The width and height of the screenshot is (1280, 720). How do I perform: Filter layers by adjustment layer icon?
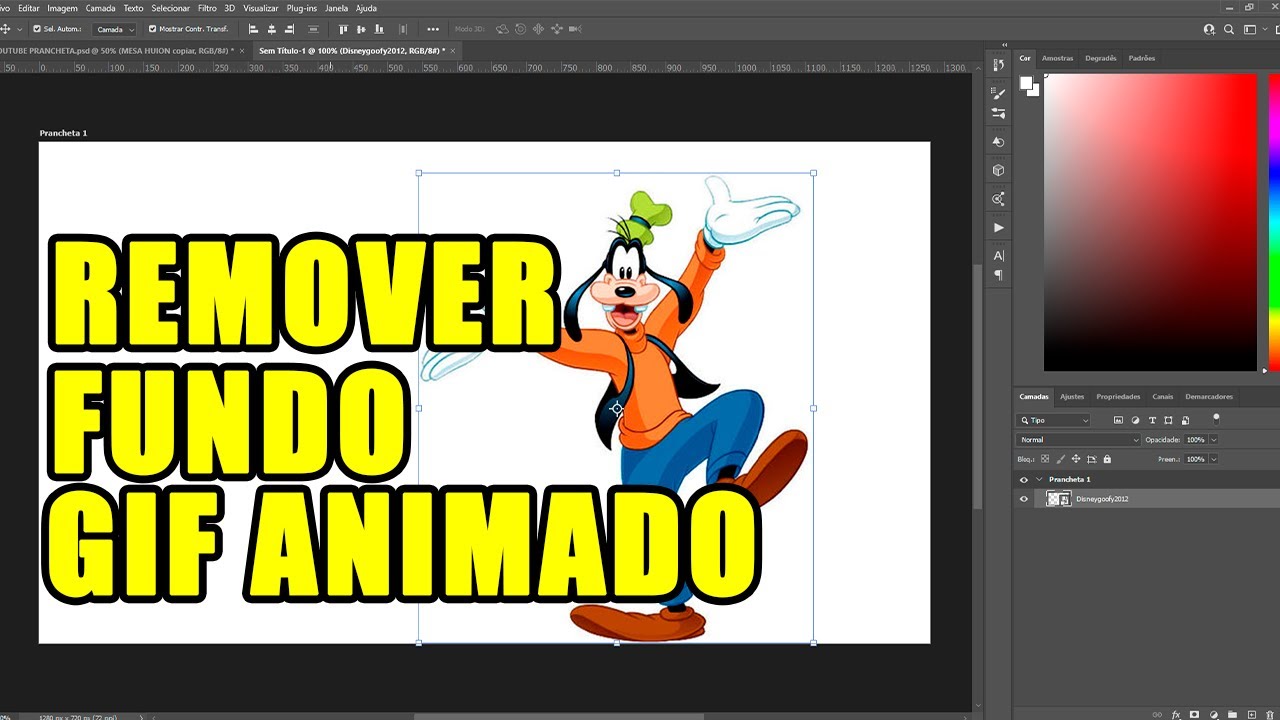[1136, 421]
